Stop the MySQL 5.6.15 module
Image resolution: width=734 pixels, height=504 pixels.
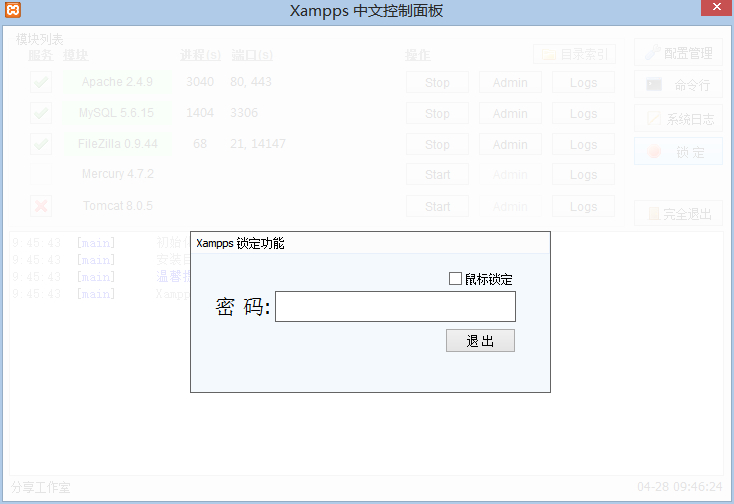click(x=437, y=113)
